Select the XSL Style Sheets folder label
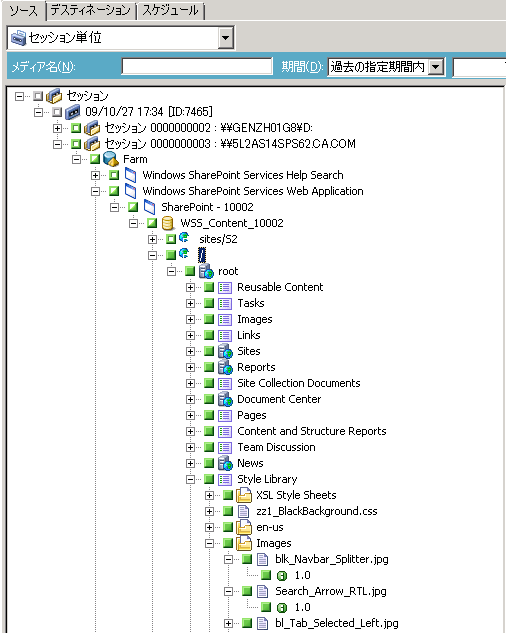This screenshot has height=633, width=506. coord(296,495)
